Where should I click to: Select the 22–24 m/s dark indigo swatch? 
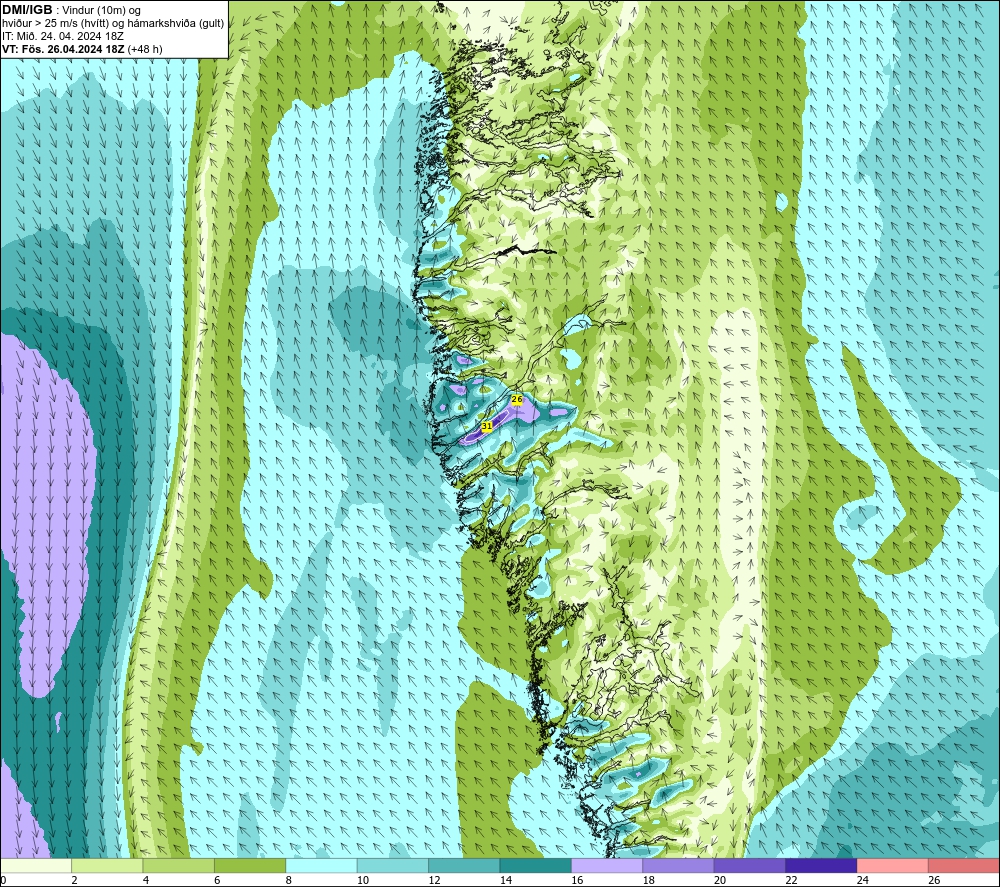[821, 865]
